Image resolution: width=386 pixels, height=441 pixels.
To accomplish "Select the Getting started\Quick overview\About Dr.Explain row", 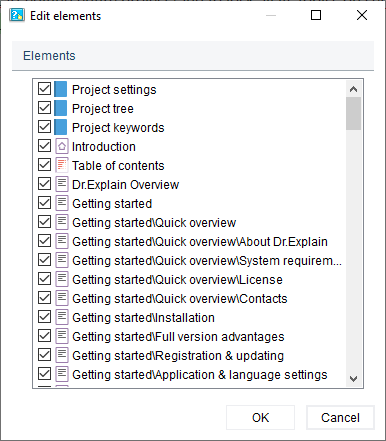I will tap(200, 242).
